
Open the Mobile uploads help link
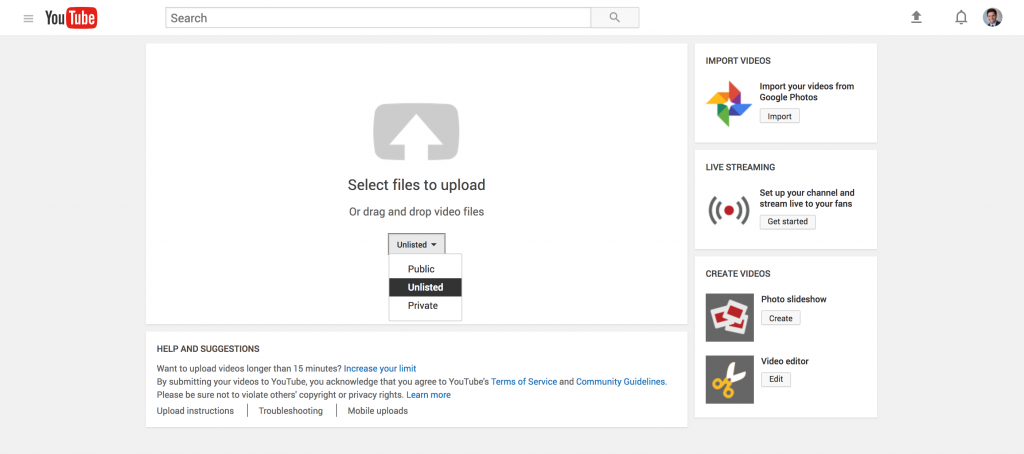377,411
